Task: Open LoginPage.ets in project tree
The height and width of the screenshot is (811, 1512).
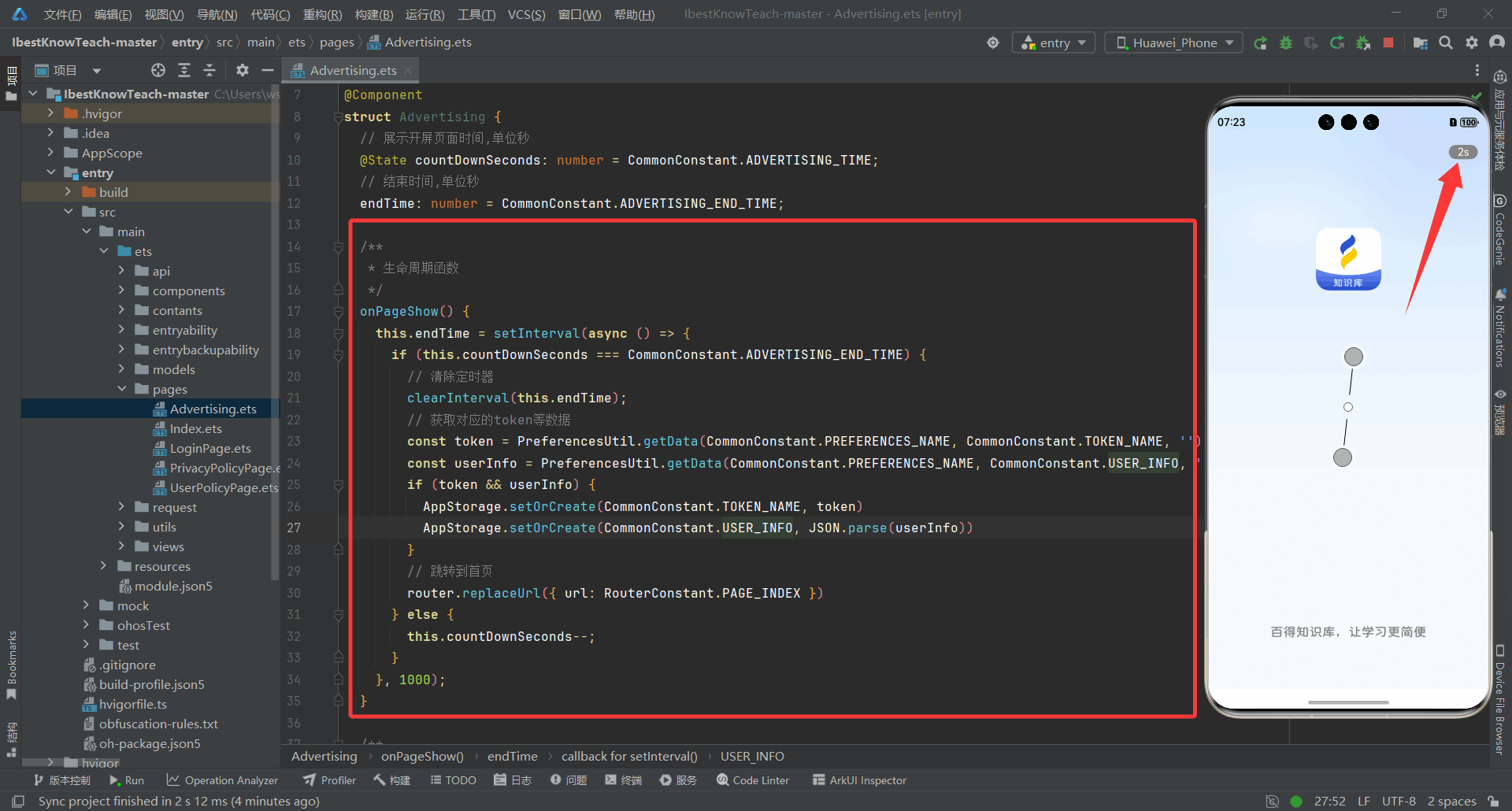Action: coord(210,448)
